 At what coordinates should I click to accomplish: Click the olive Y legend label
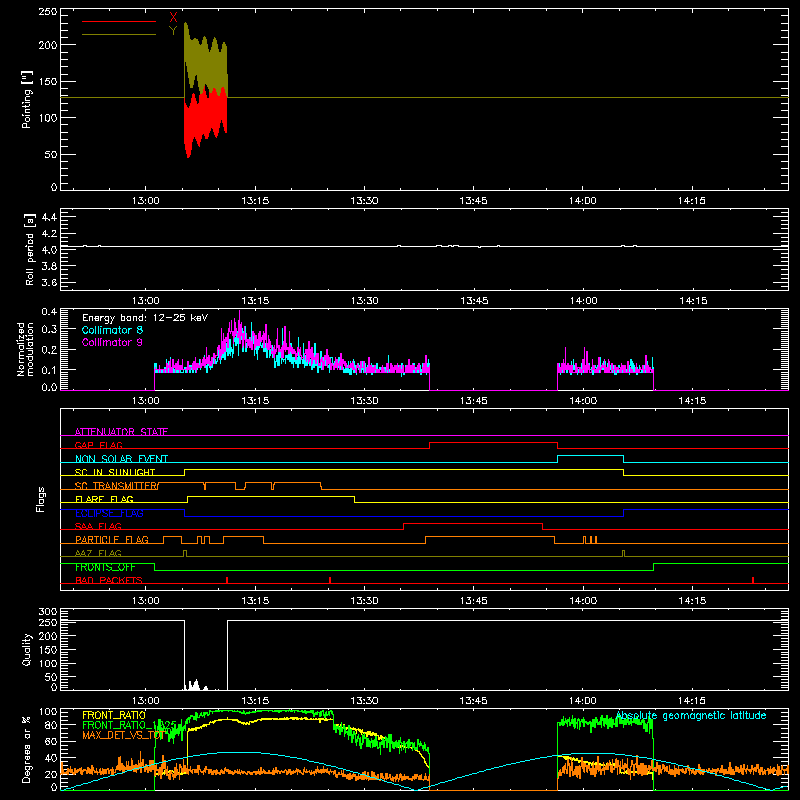click(173, 31)
